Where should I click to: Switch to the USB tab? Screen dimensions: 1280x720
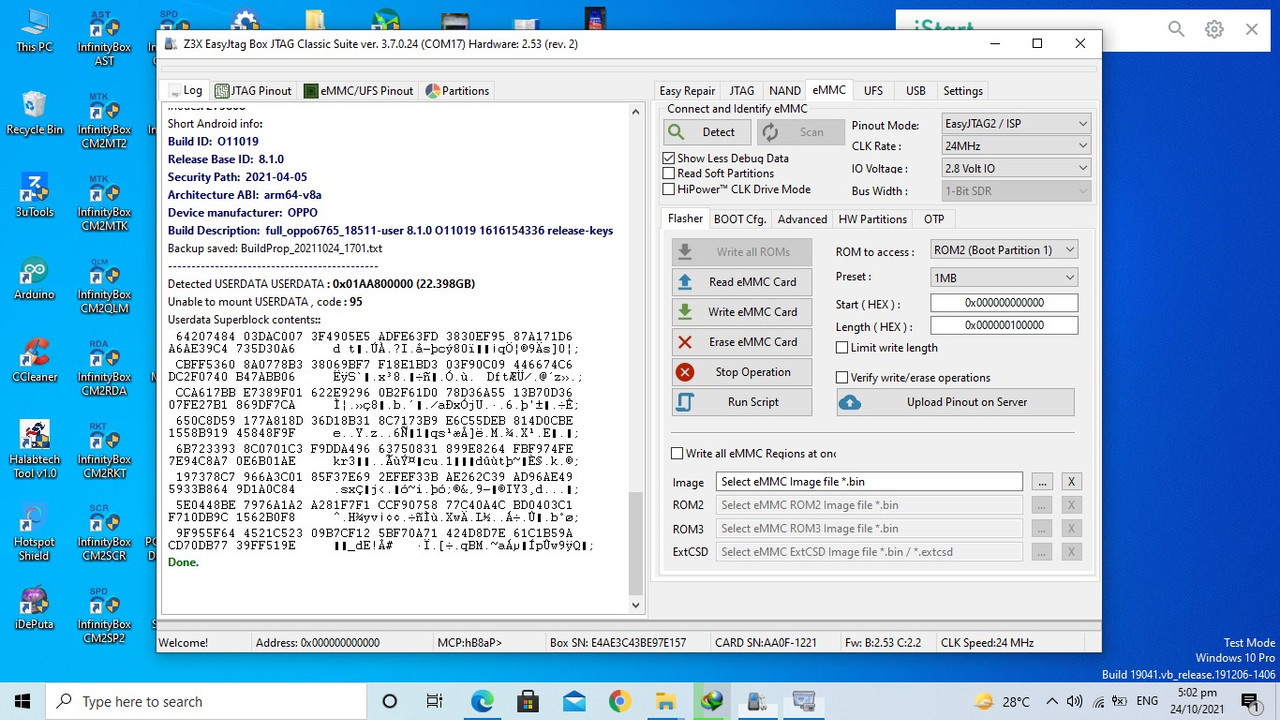coord(916,91)
